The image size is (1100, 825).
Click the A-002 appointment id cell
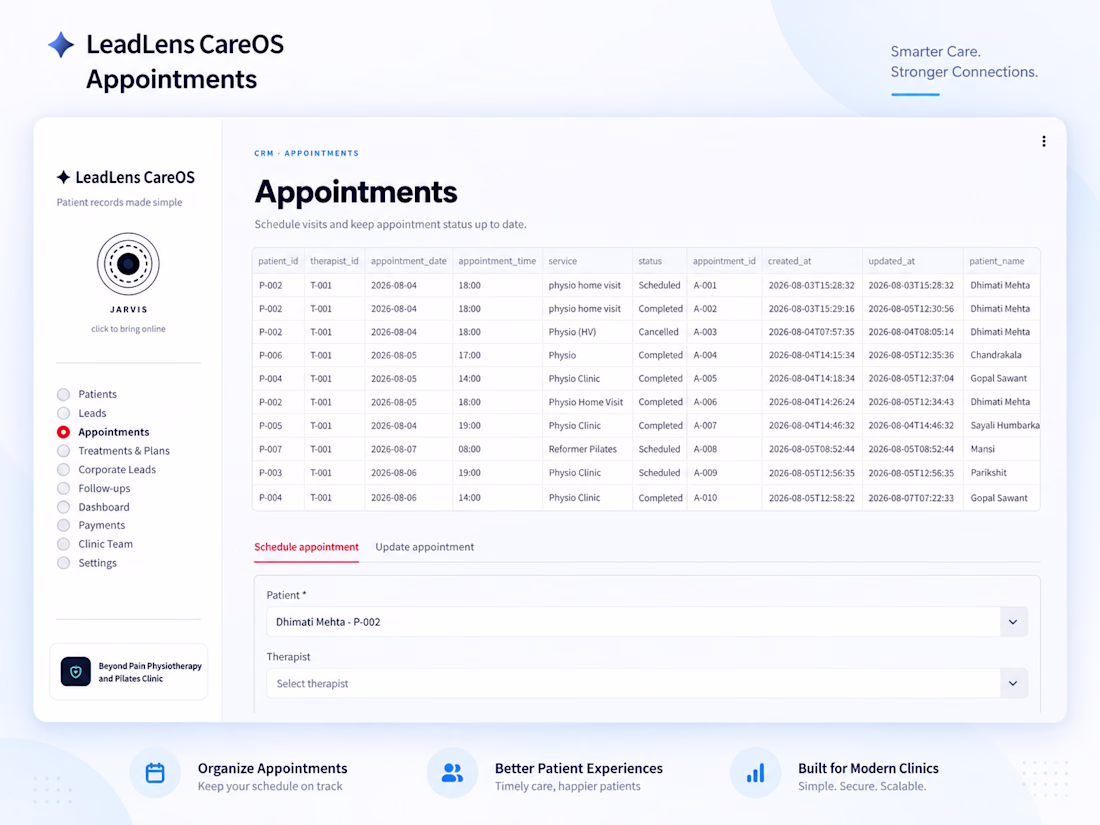tap(724, 309)
